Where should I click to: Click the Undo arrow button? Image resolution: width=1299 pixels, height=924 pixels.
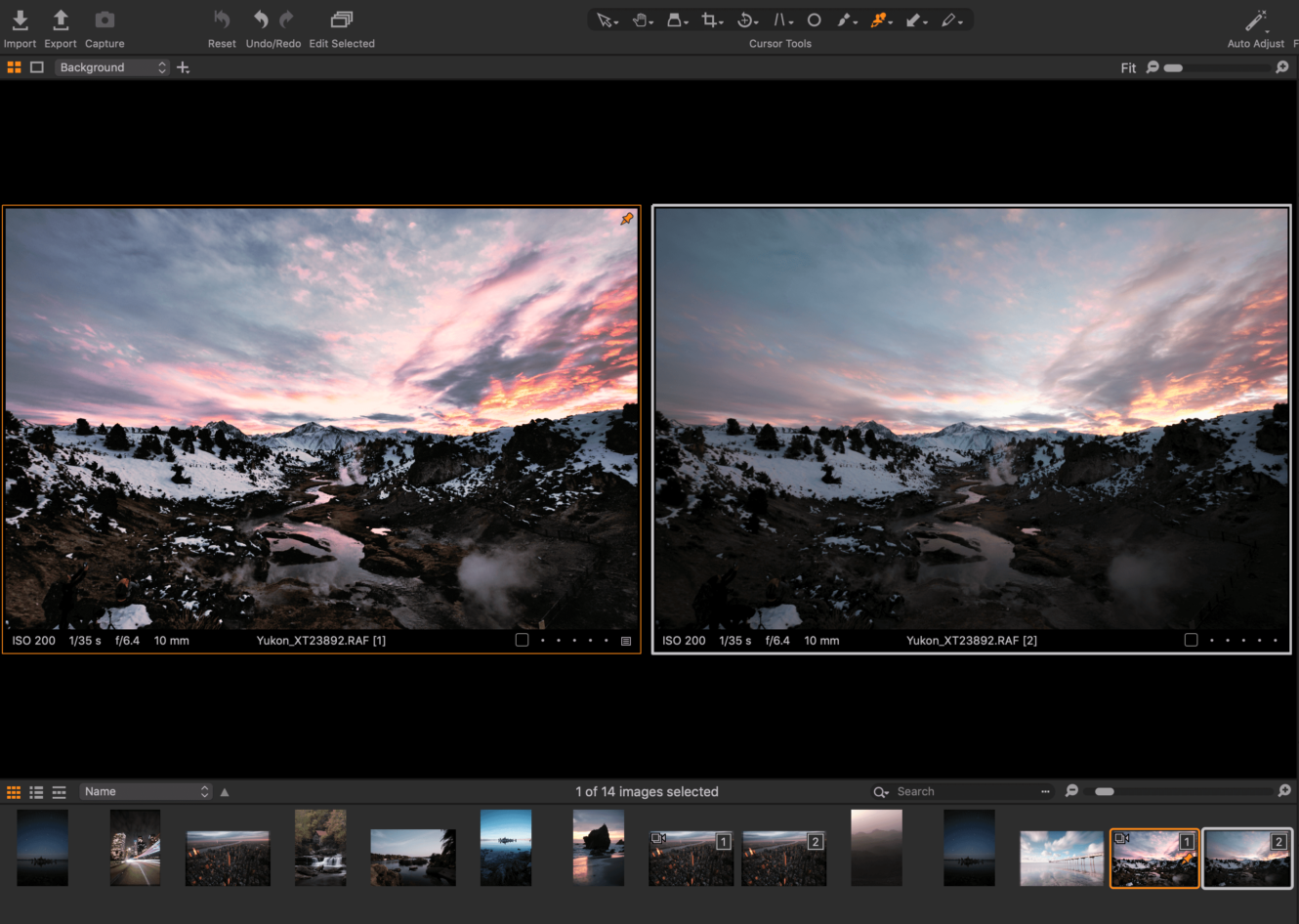(260, 20)
